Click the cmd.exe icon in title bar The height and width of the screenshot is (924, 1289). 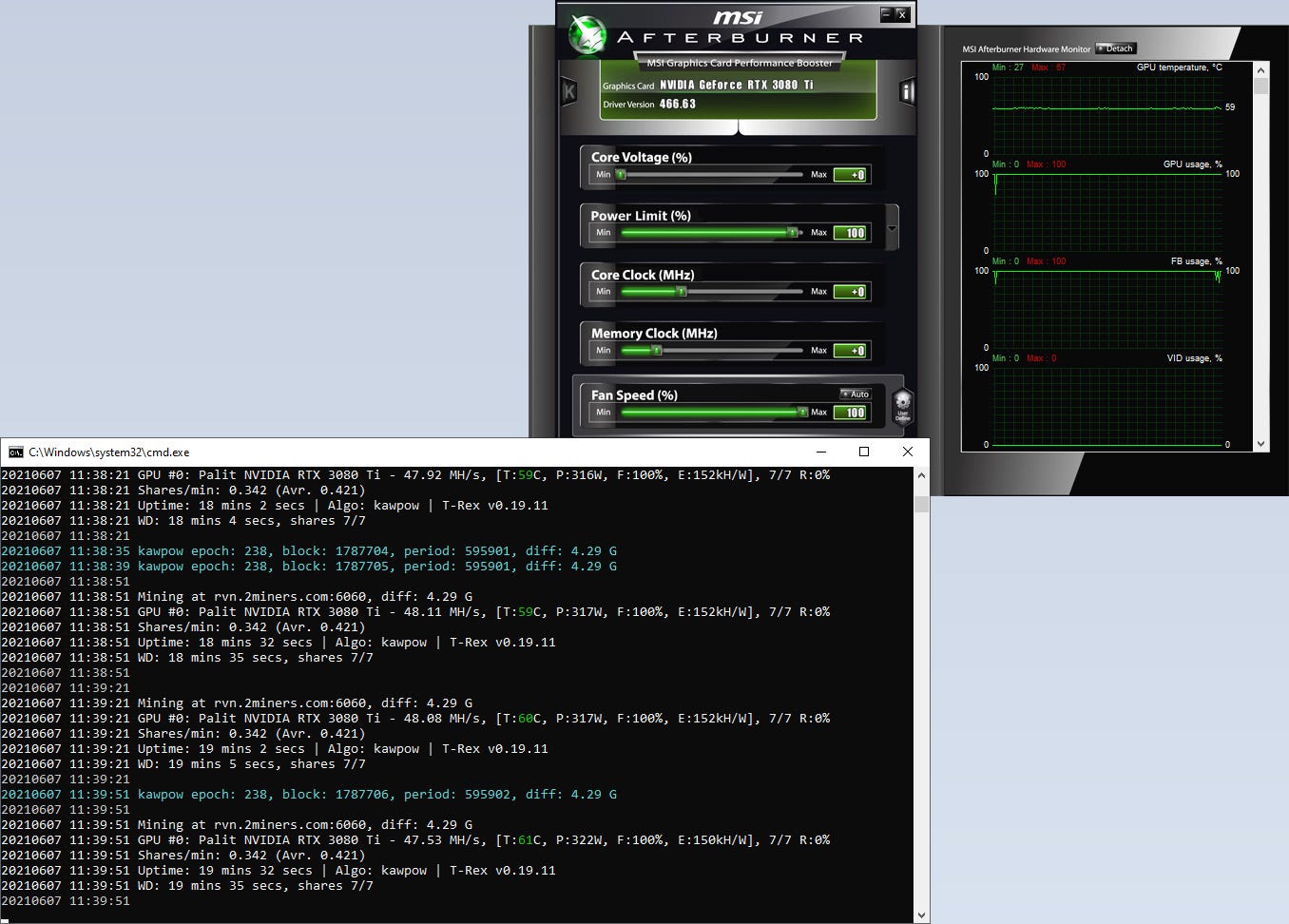click(x=16, y=452)
